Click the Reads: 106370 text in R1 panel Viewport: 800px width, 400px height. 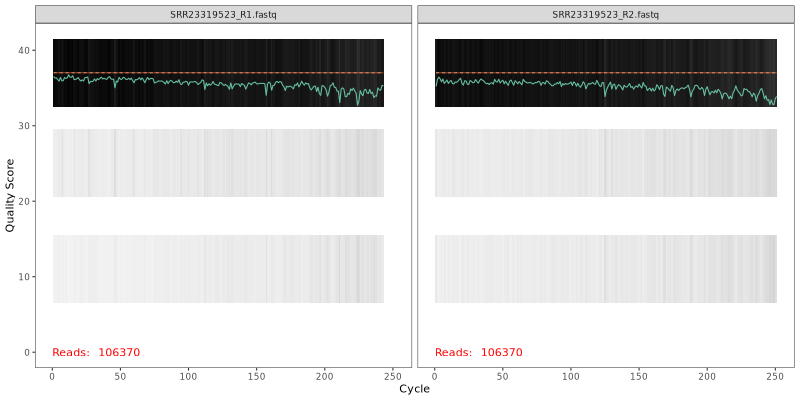96,352
